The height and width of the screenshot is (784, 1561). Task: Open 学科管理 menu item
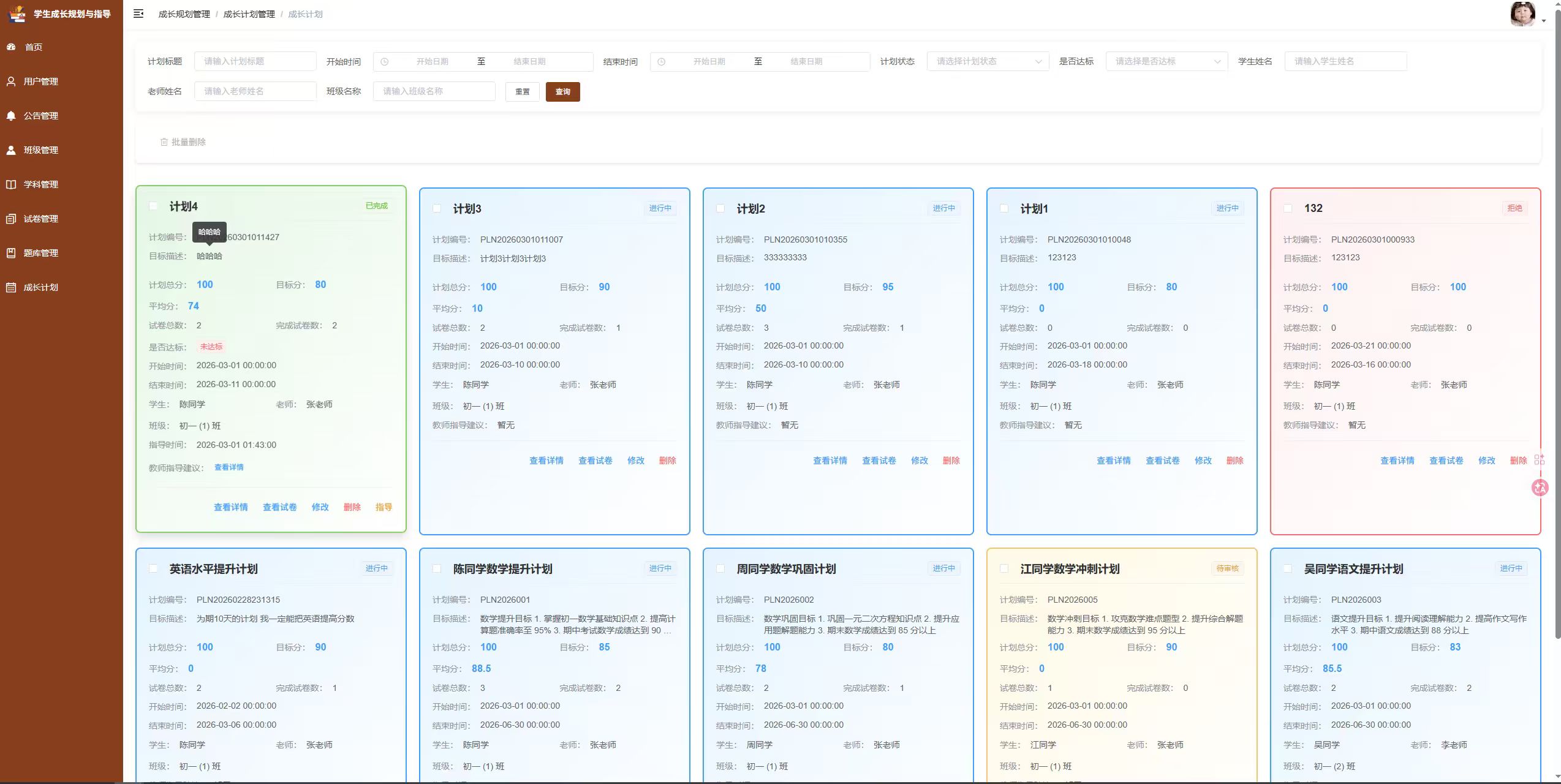pos(61,184)
